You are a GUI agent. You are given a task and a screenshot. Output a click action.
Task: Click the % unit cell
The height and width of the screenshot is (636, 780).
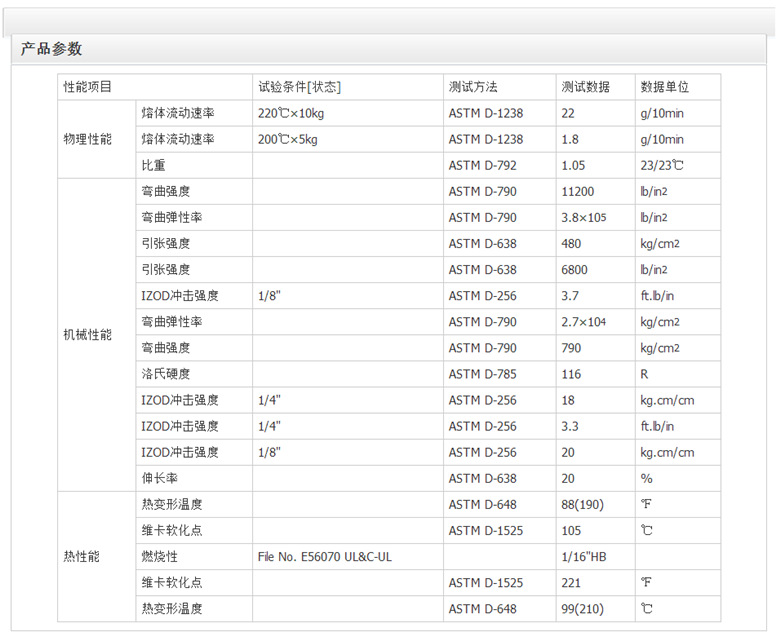click(678, 479)
